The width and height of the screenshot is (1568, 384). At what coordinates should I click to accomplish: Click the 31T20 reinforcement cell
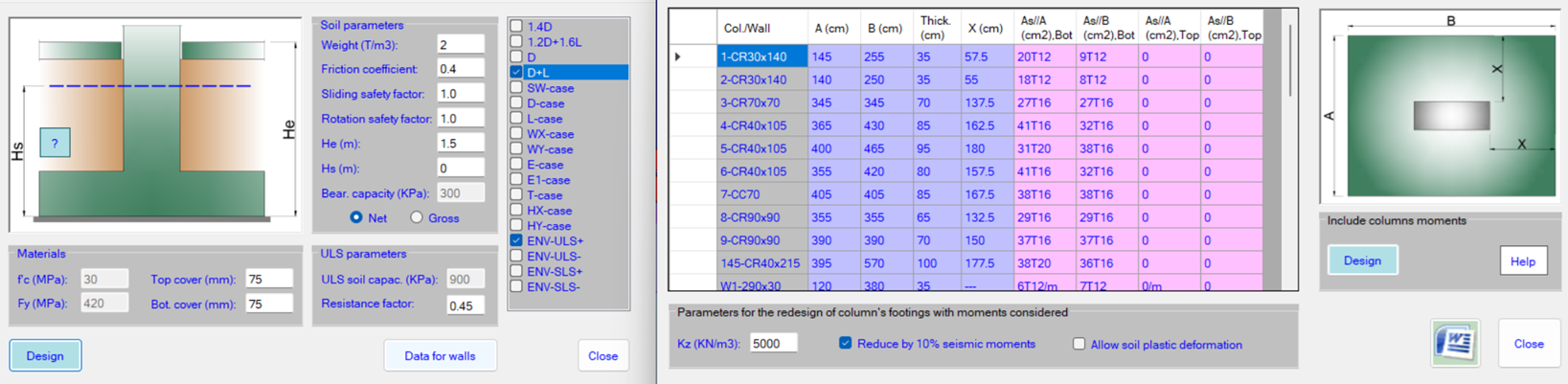tap(1045, 148)
